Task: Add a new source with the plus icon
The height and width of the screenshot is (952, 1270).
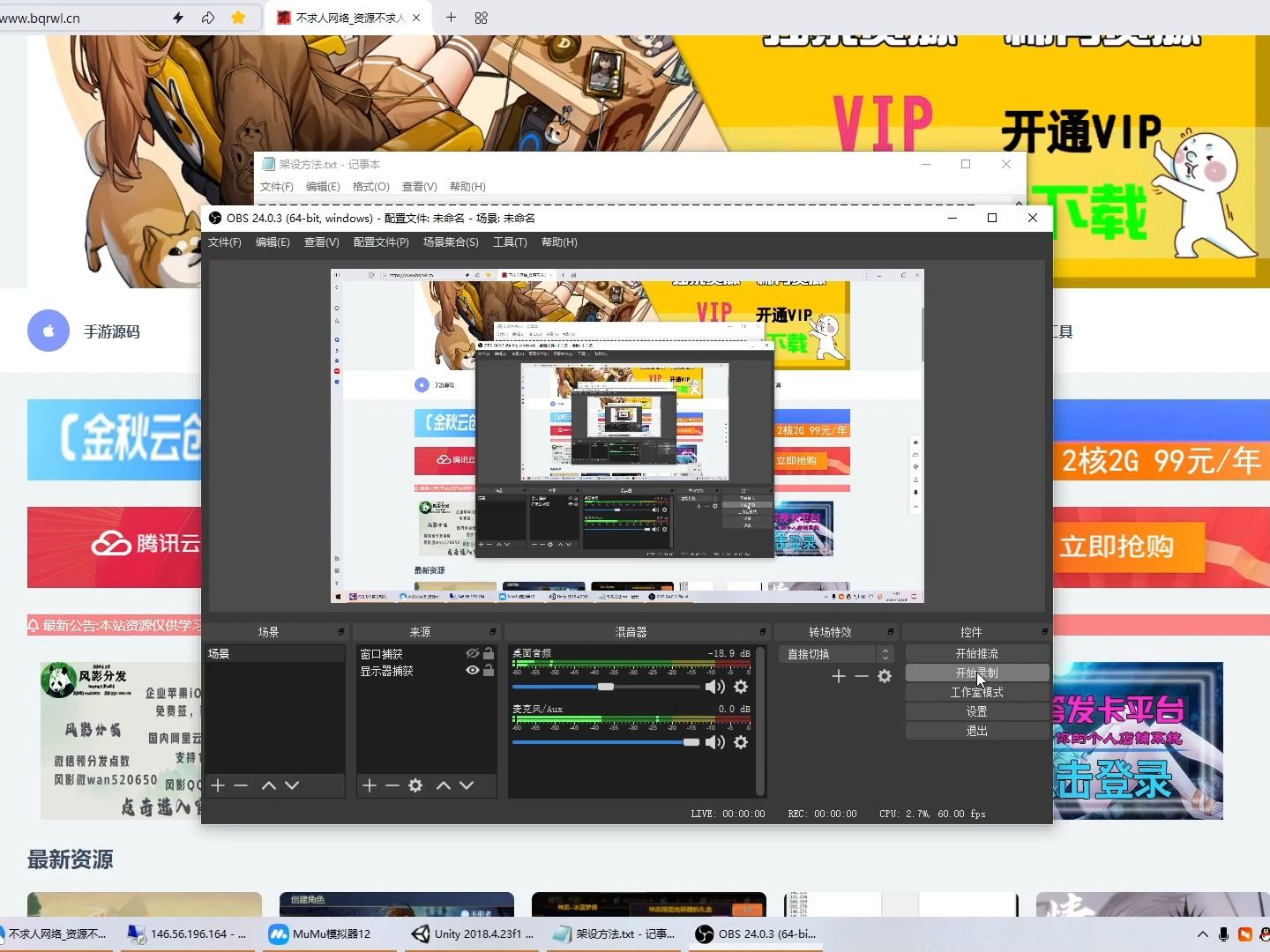Action: [370, 785]
